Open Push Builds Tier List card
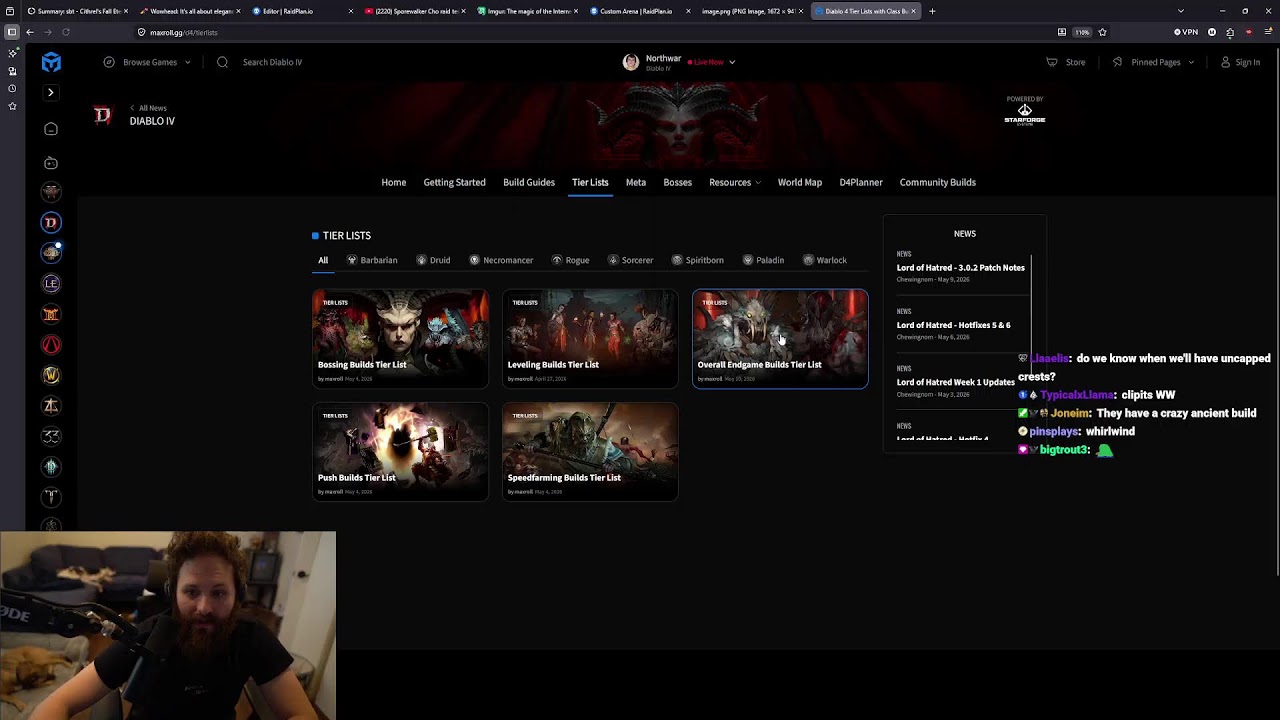 click(x=400, y=451)
